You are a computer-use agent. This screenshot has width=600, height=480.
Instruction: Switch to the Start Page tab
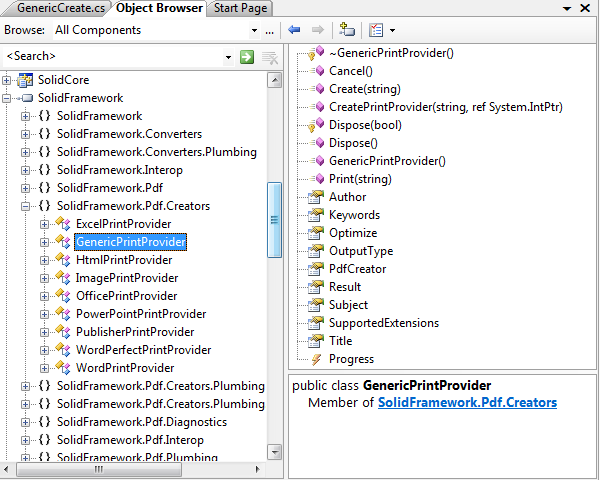coord(240,8)
